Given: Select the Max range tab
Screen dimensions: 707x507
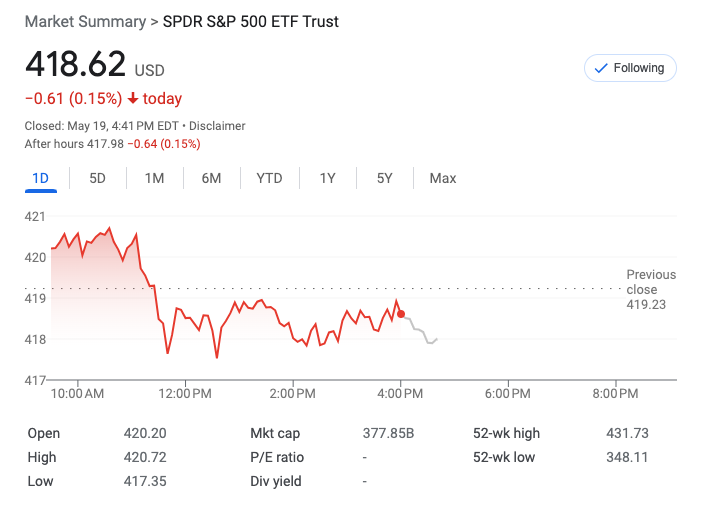Looking at the screenshot, I should (443, 178).
